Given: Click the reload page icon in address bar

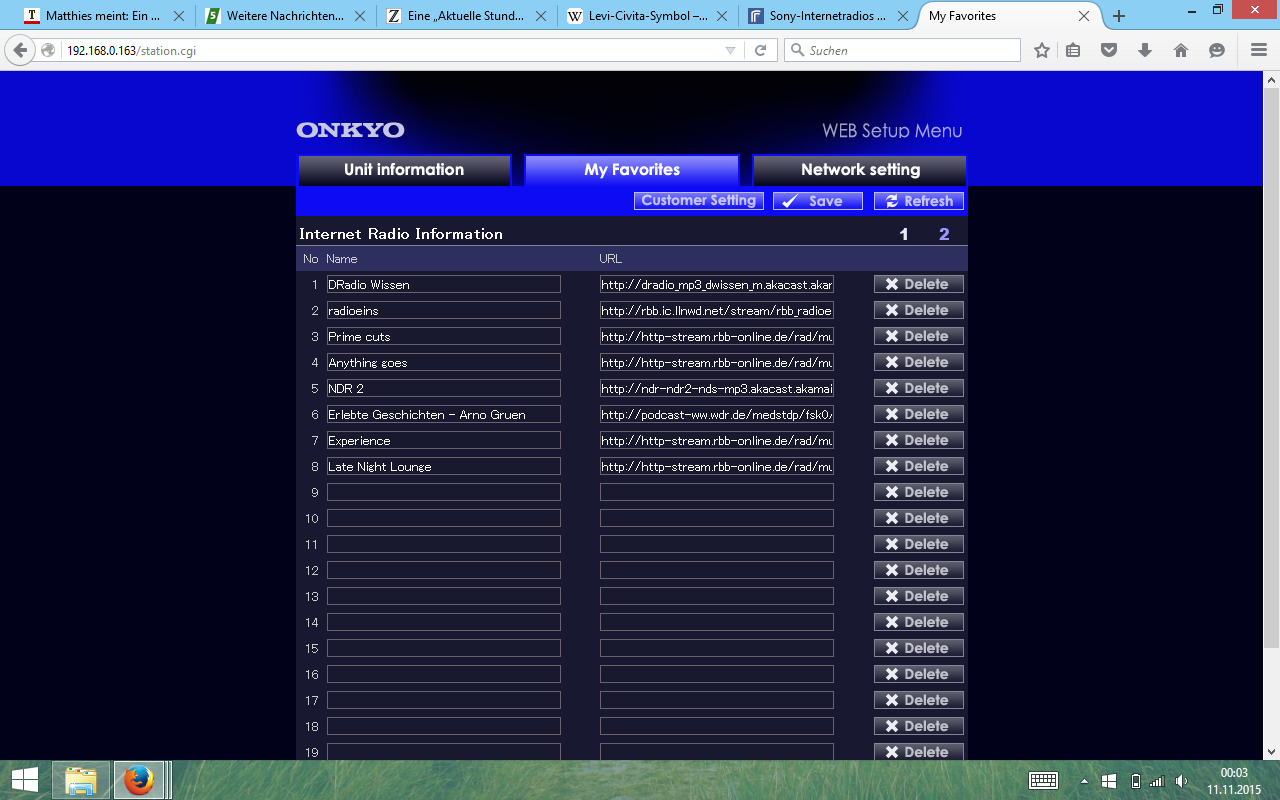Looking at the screenshot, I should [x=760, y=50].
